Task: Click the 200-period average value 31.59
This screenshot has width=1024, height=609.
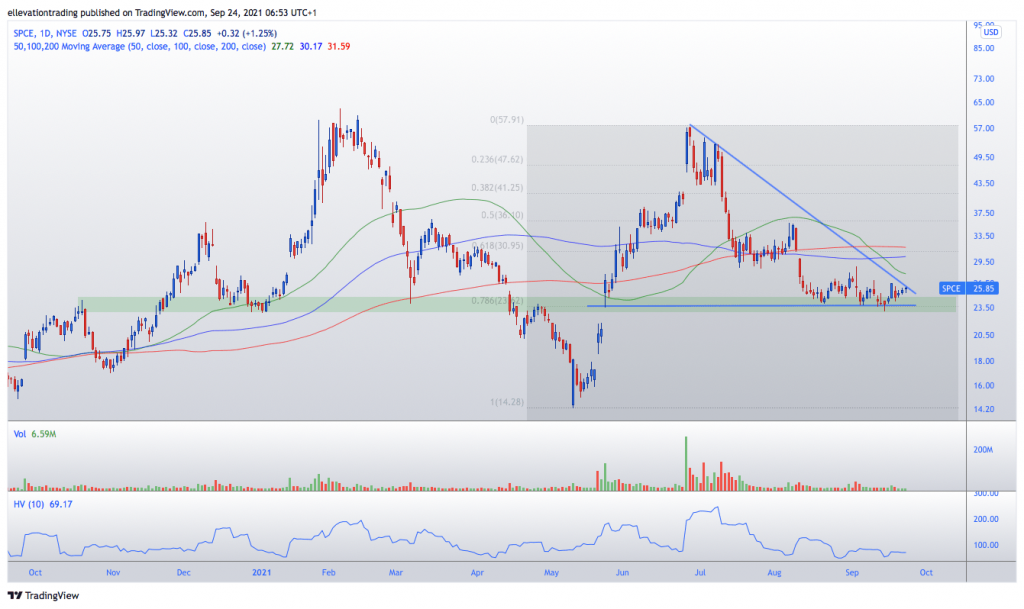Action: point(339,46)
